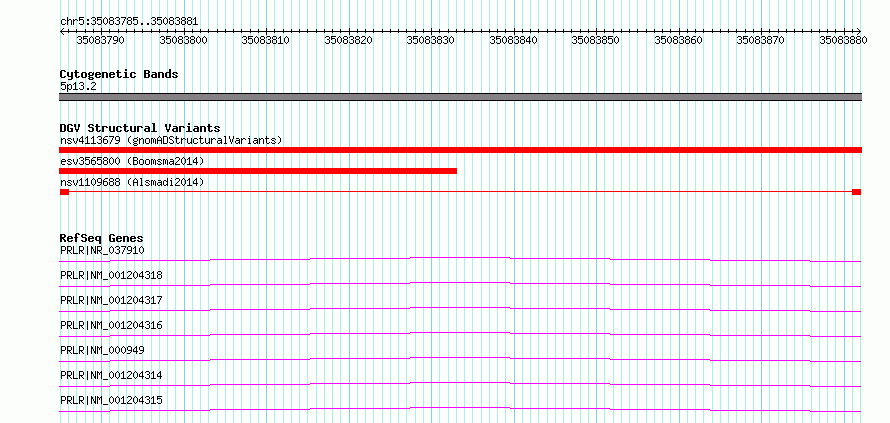Open variant esv3565800 (Boomsma2014) label
The height and width of the screenshot is (423, 890).
point(132,162)
